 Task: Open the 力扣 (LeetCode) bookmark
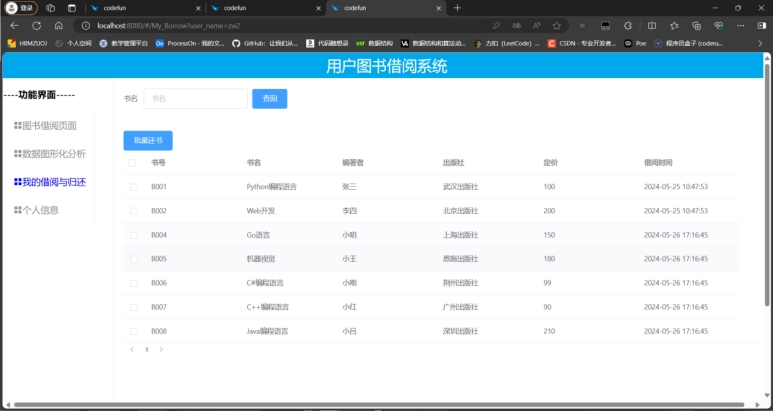tap(508, 43)
